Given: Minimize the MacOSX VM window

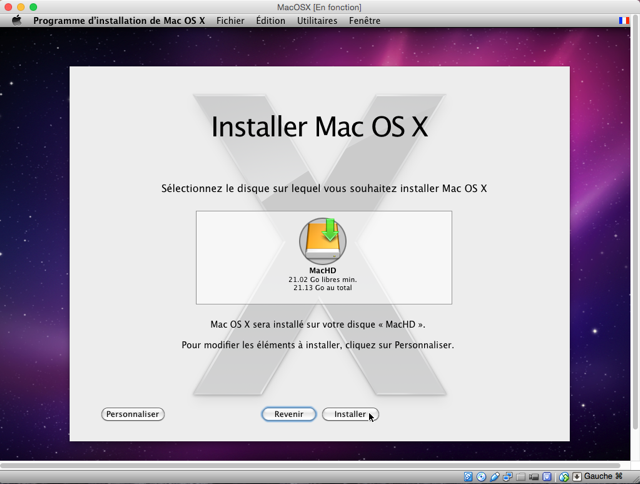Looking at the screenshot, I should 20,7.
